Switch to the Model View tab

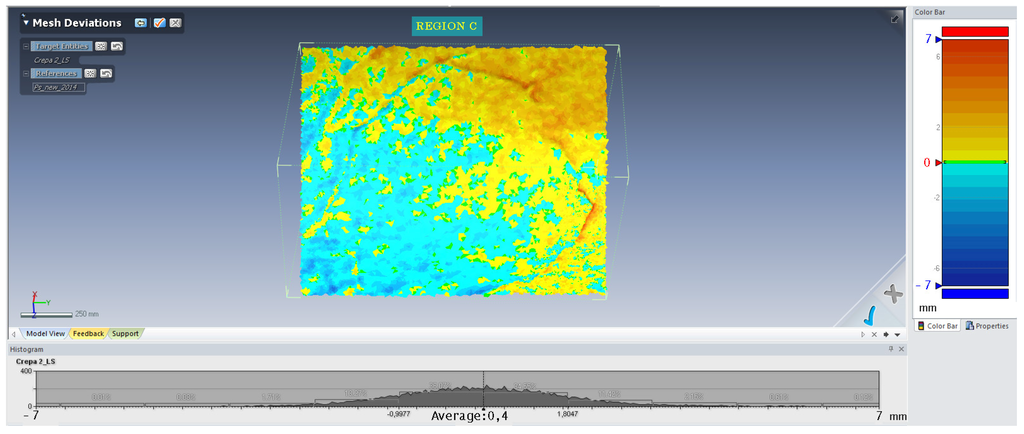45,333
